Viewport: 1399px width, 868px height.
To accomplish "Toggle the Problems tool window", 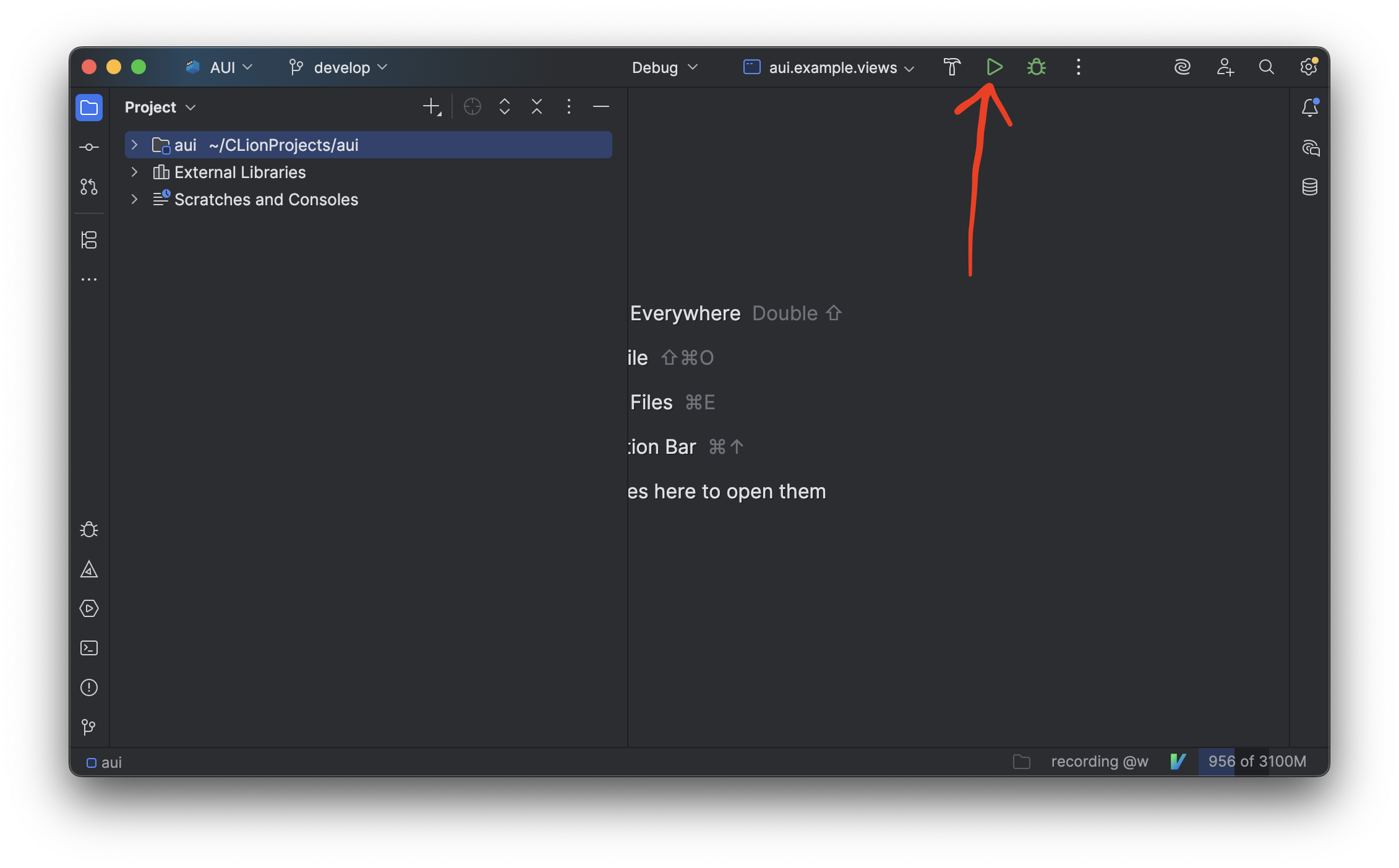I will 89,687.
